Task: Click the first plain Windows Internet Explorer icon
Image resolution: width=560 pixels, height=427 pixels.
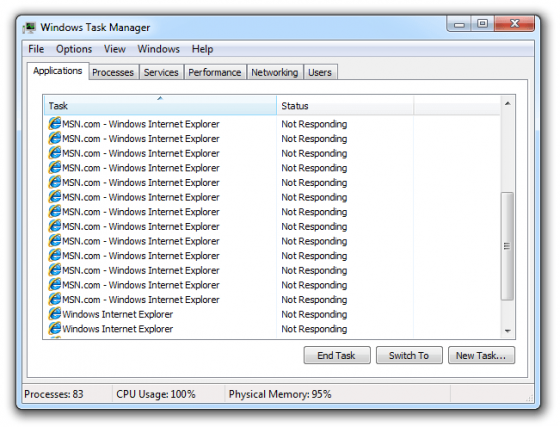Action: coord(55,314)
